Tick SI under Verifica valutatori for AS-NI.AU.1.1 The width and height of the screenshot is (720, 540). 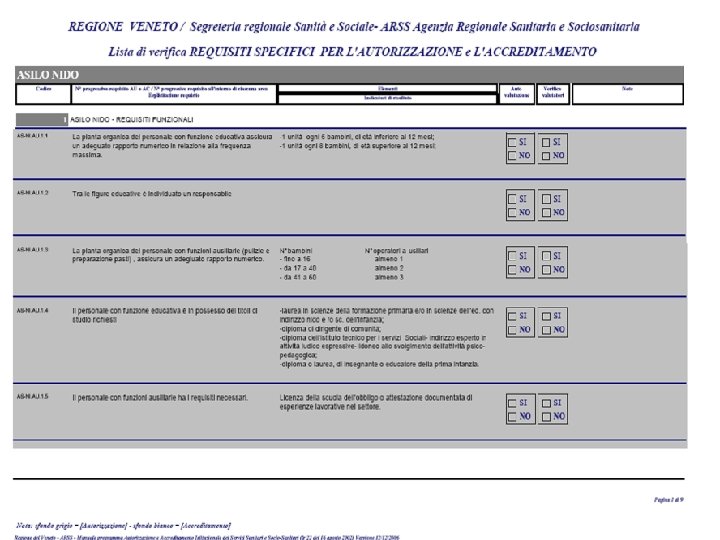point(546,142)
